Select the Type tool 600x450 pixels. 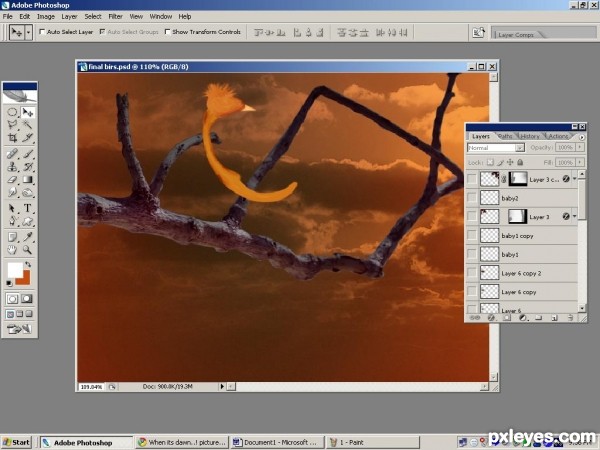[28, 209]
